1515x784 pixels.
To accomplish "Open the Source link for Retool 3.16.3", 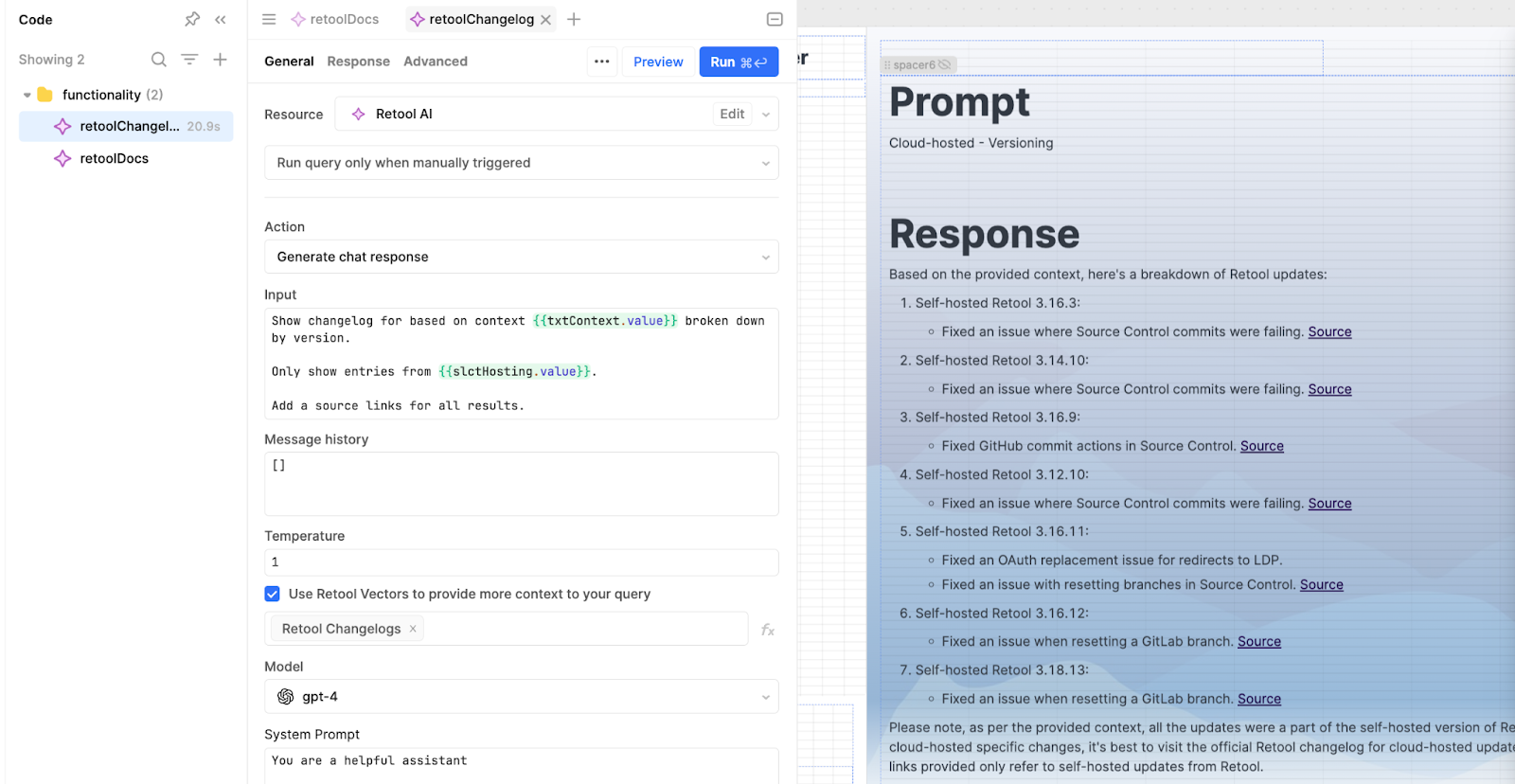I will [1329, 331].
